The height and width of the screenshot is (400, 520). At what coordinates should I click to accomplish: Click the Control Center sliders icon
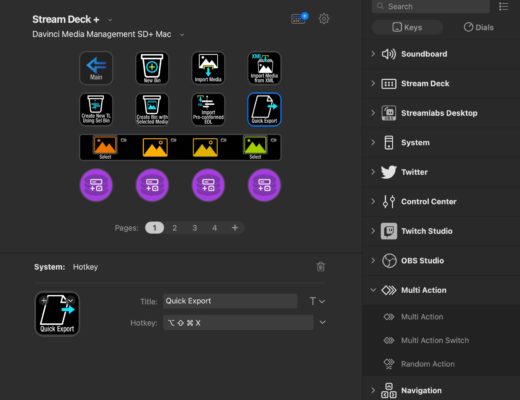(389, 201)
